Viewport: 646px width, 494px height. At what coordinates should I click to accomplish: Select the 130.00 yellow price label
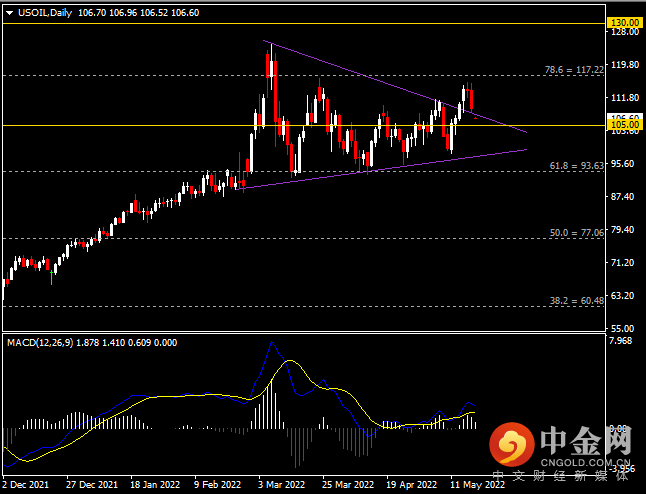(x=624, y=22)
